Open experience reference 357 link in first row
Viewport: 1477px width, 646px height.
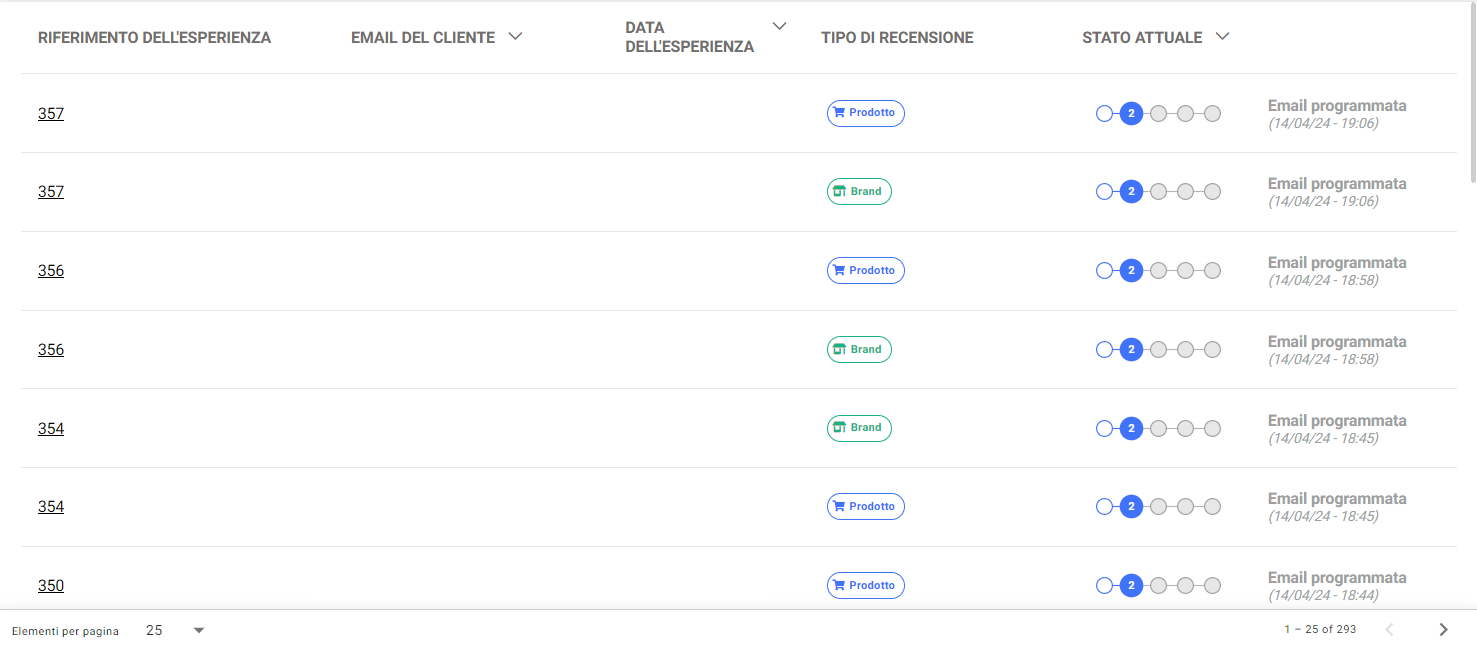(x=51, y=113)
